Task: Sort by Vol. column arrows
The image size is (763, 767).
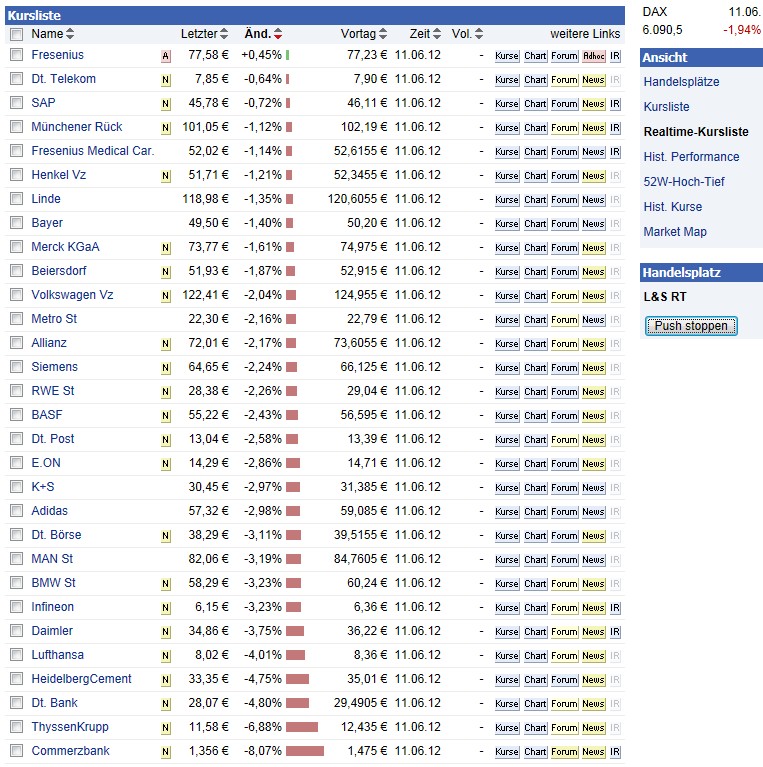Action: 479,34
